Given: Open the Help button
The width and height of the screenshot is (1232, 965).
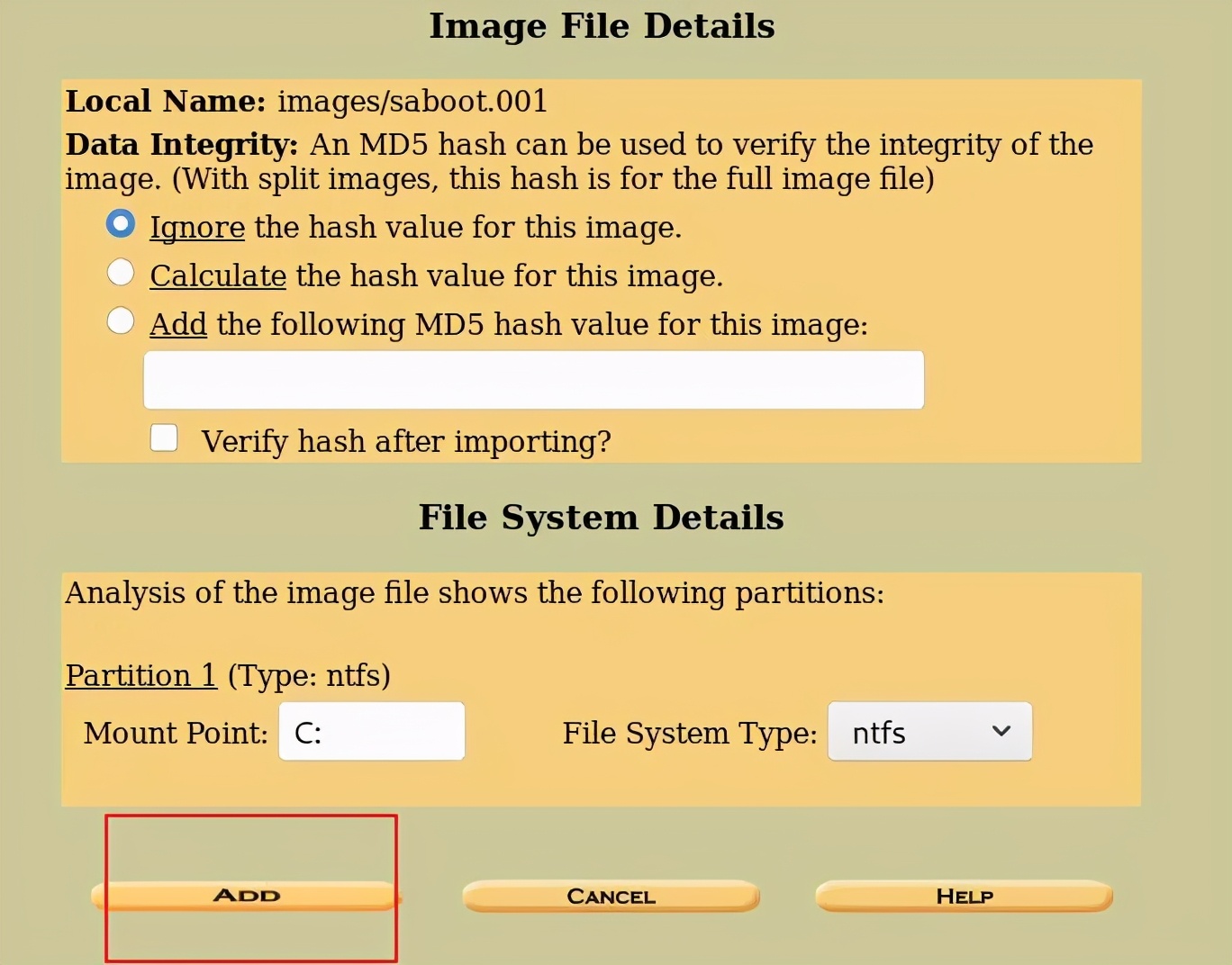Looking at the screenshot, I should point(965,897).
